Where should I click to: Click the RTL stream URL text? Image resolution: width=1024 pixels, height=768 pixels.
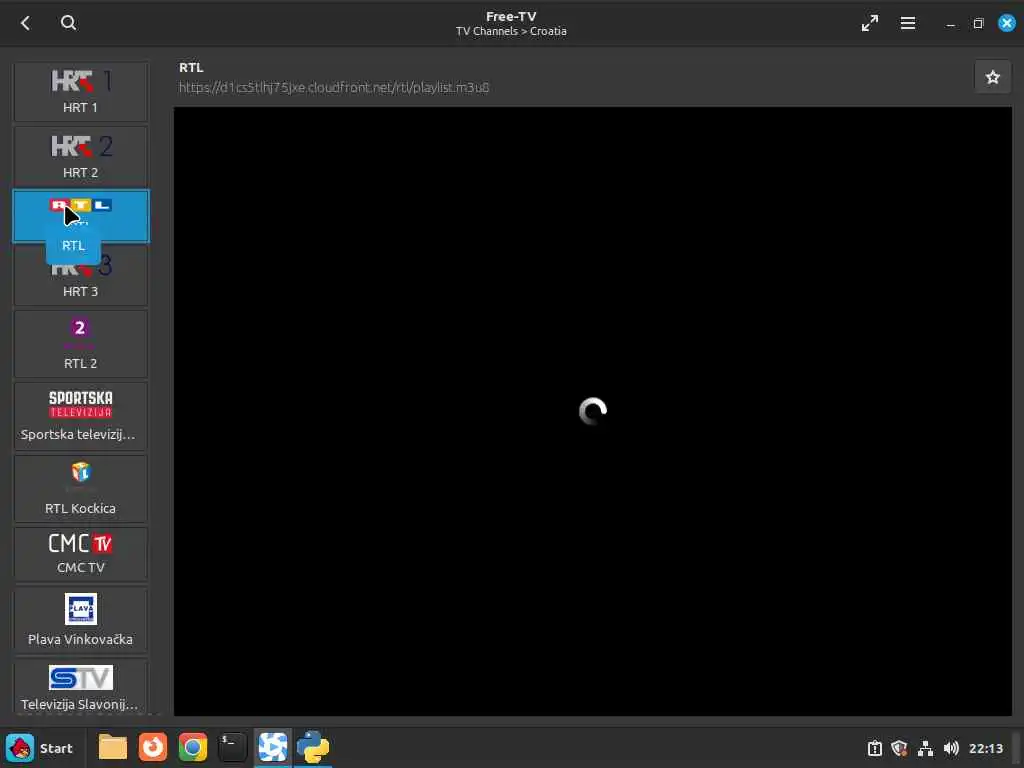[x=334, y=88]
